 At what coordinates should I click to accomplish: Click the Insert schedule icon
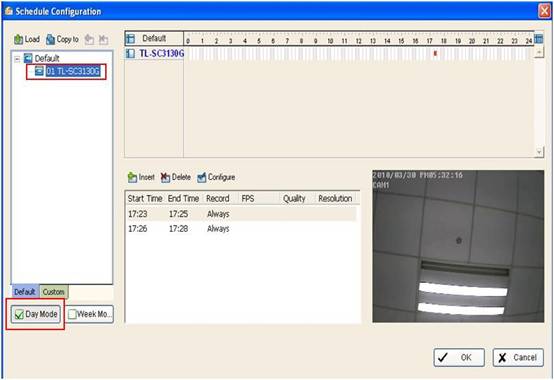tap(132, 177)
